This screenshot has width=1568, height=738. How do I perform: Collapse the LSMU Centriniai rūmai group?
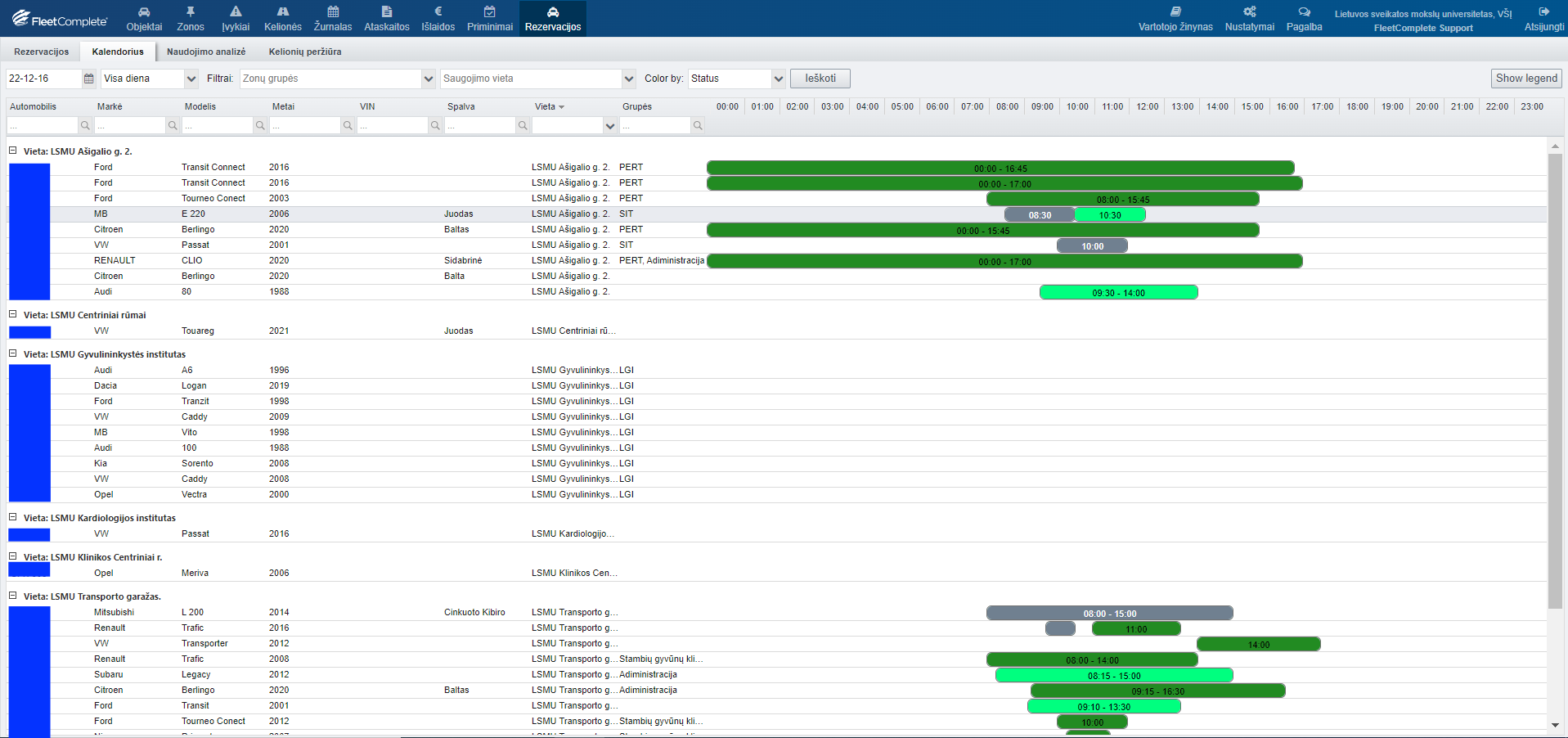pyautogui.click(x=13, y=314)
